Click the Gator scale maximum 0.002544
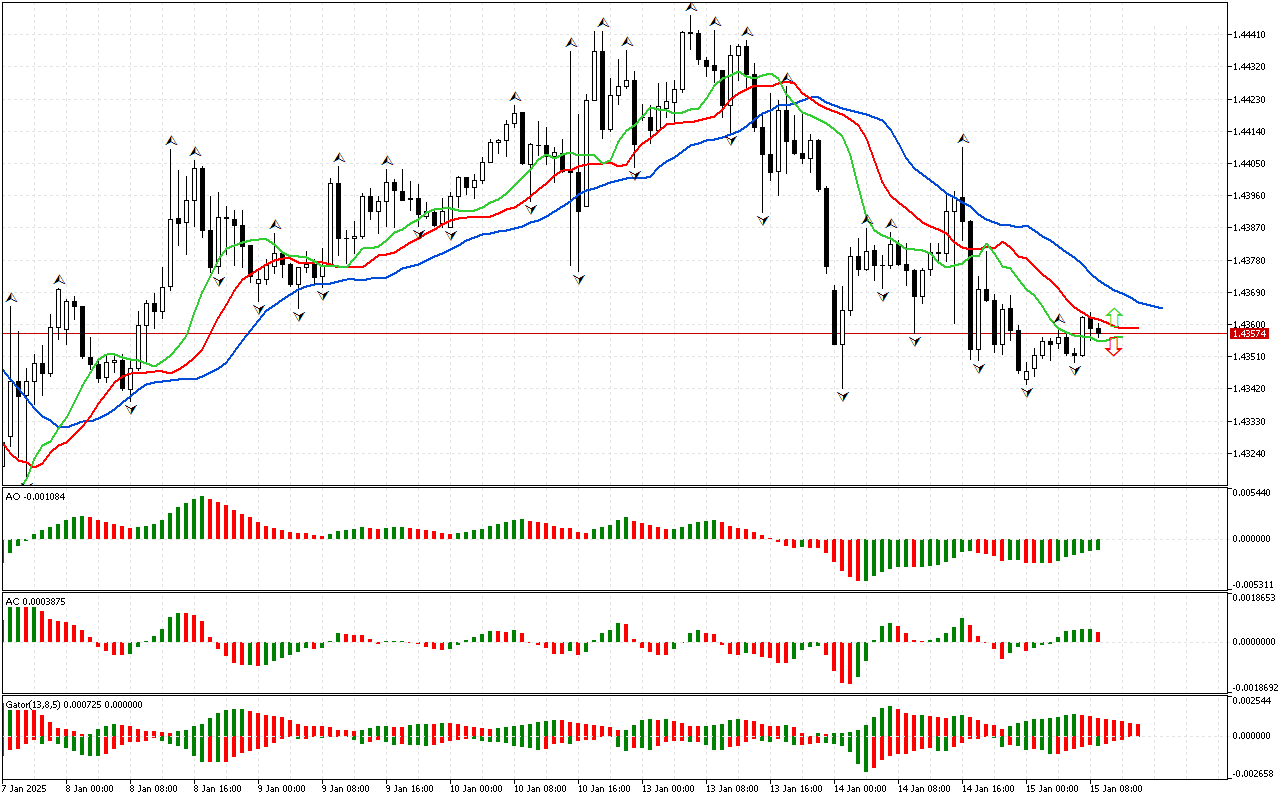The width and height of the screenshot is (1280, 800). [x=1250, y=701]
